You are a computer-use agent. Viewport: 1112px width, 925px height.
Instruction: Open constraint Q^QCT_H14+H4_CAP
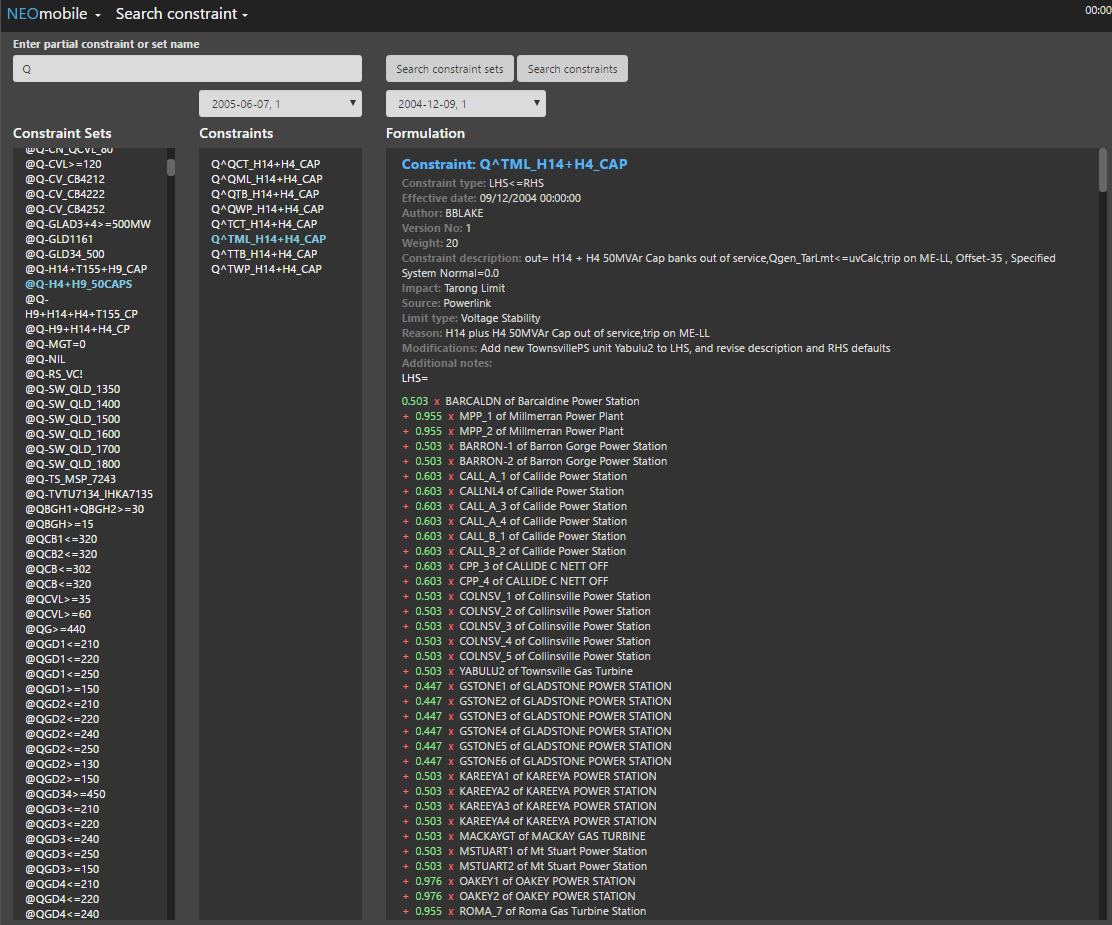click(265, 164)
